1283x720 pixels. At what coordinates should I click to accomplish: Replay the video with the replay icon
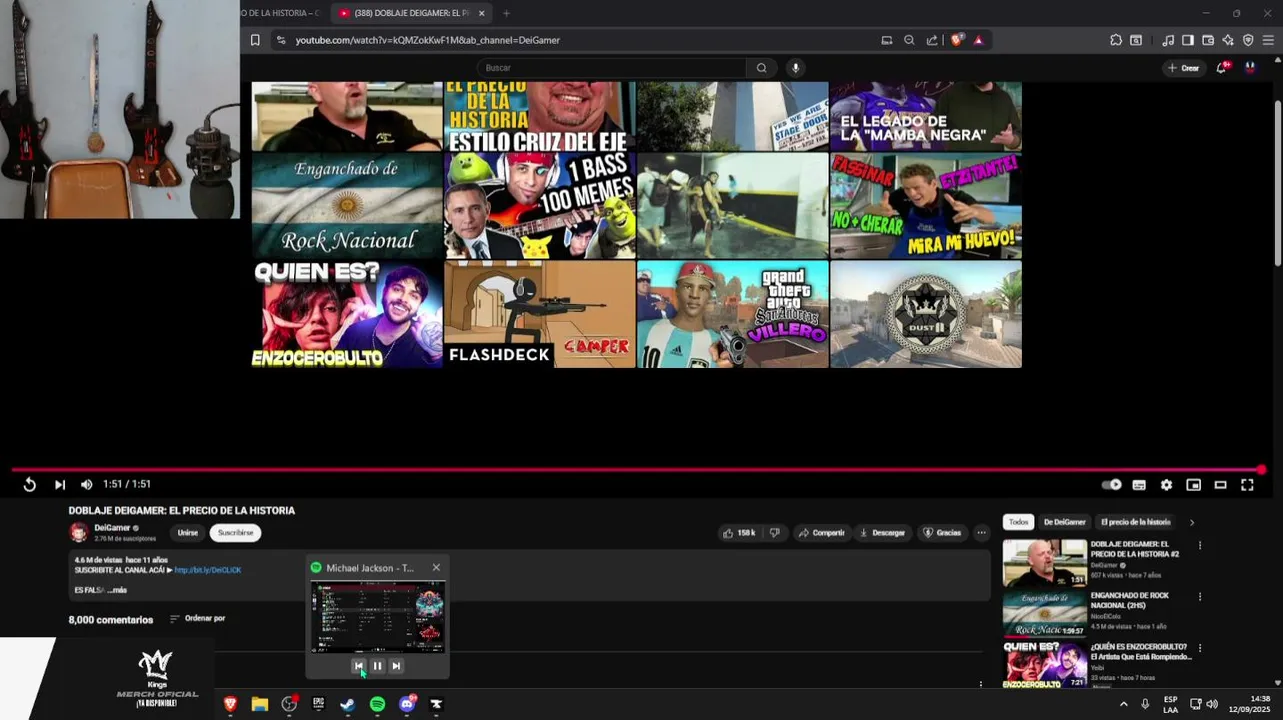pos(30,484)
